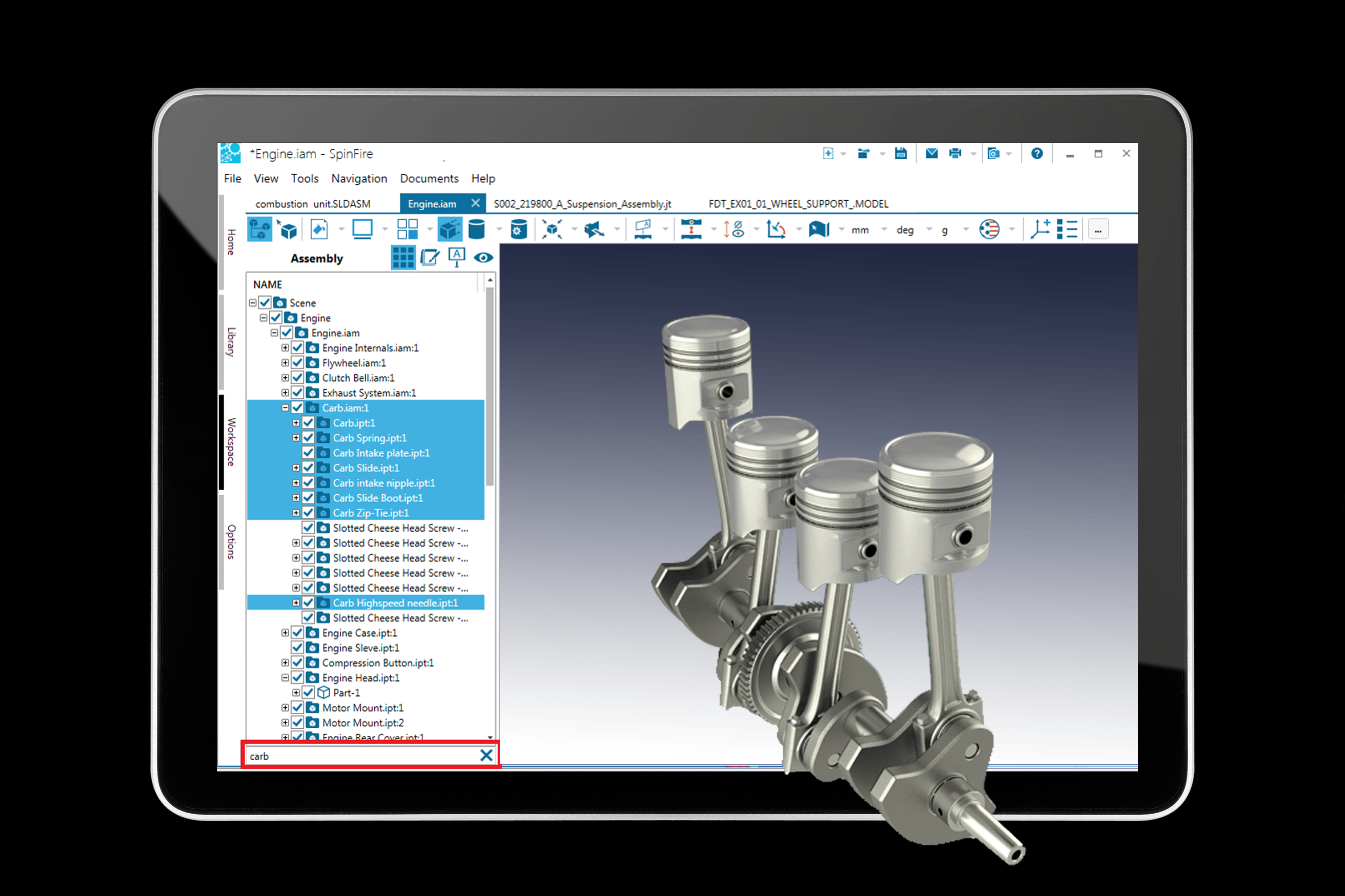Switch to combustion unit.SLDASM tab
1345x896 pixels.
point(313,204)
